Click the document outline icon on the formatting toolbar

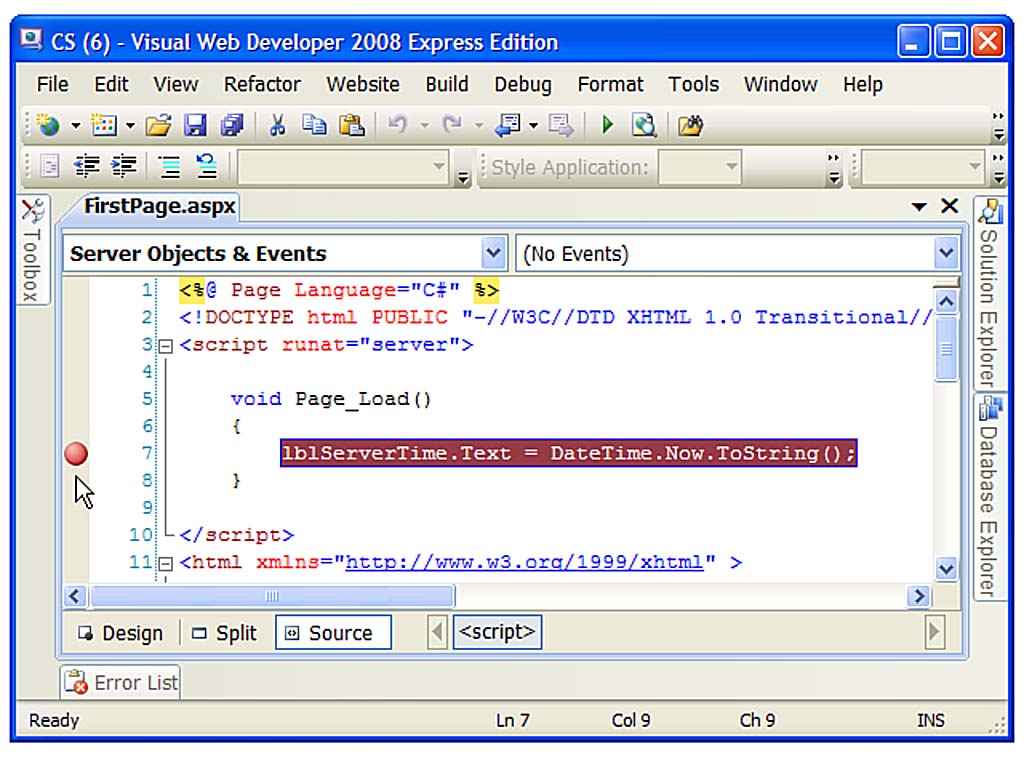(x=50, y=166)
